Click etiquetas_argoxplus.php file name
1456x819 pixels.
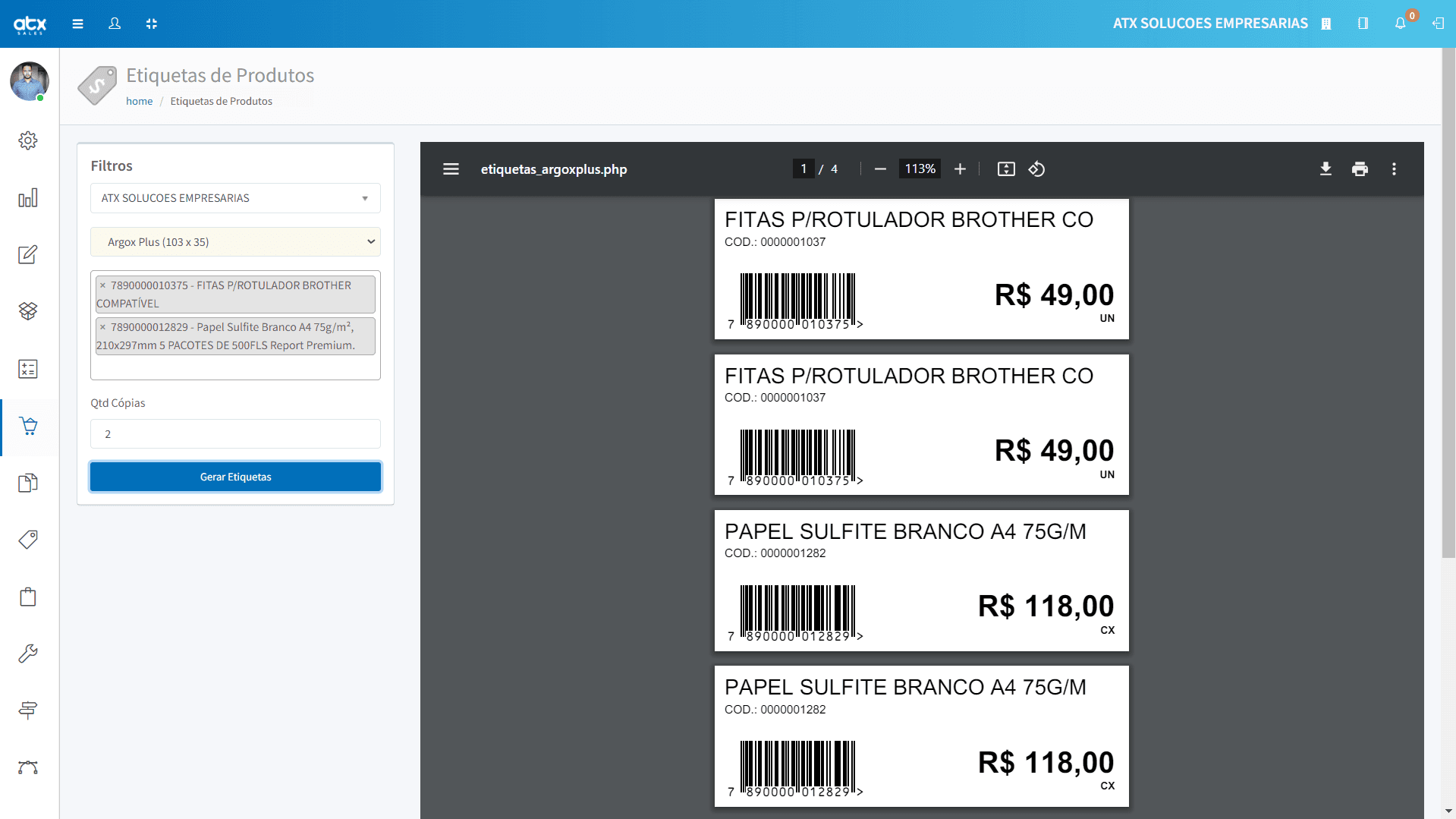[x=554, y=169]
